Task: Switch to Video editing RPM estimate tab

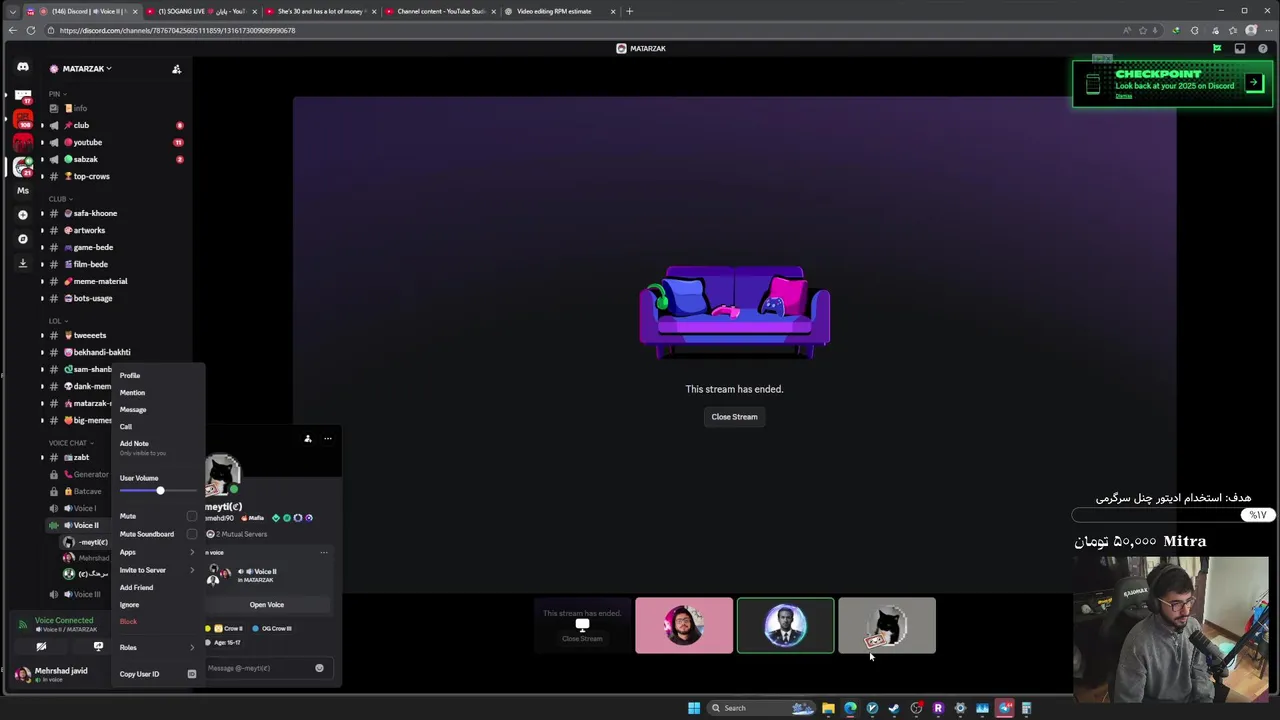Action: point(560,11)
